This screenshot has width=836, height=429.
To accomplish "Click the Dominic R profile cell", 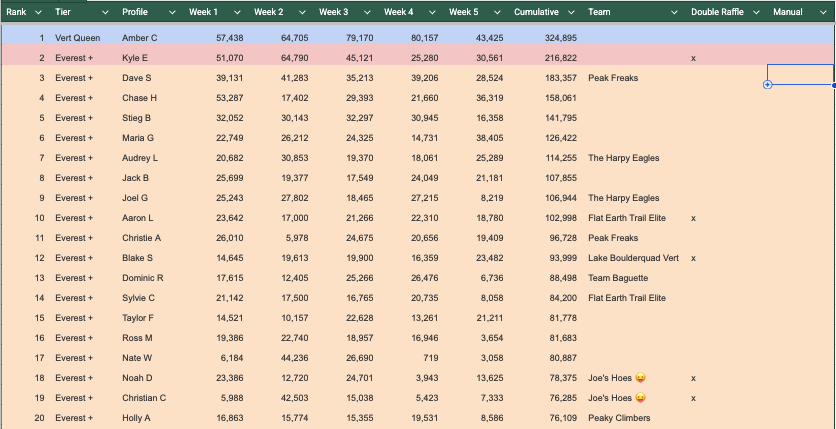I will 143,278.
